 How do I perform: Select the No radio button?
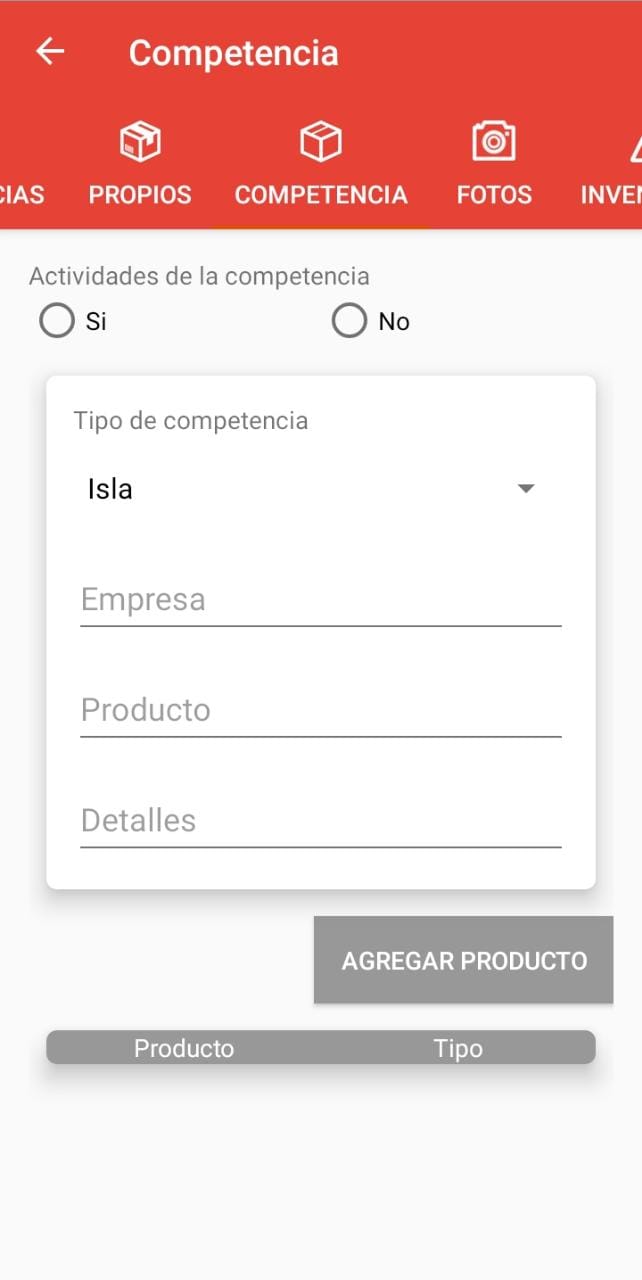[349, 321]
